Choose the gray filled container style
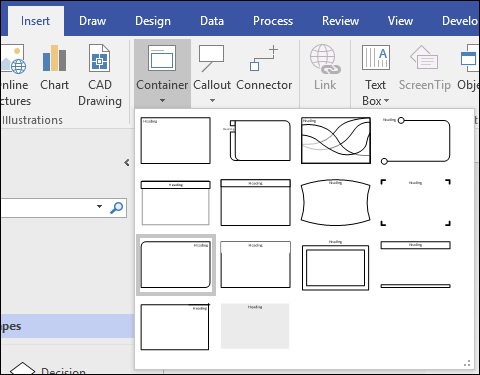 (255, 326)
